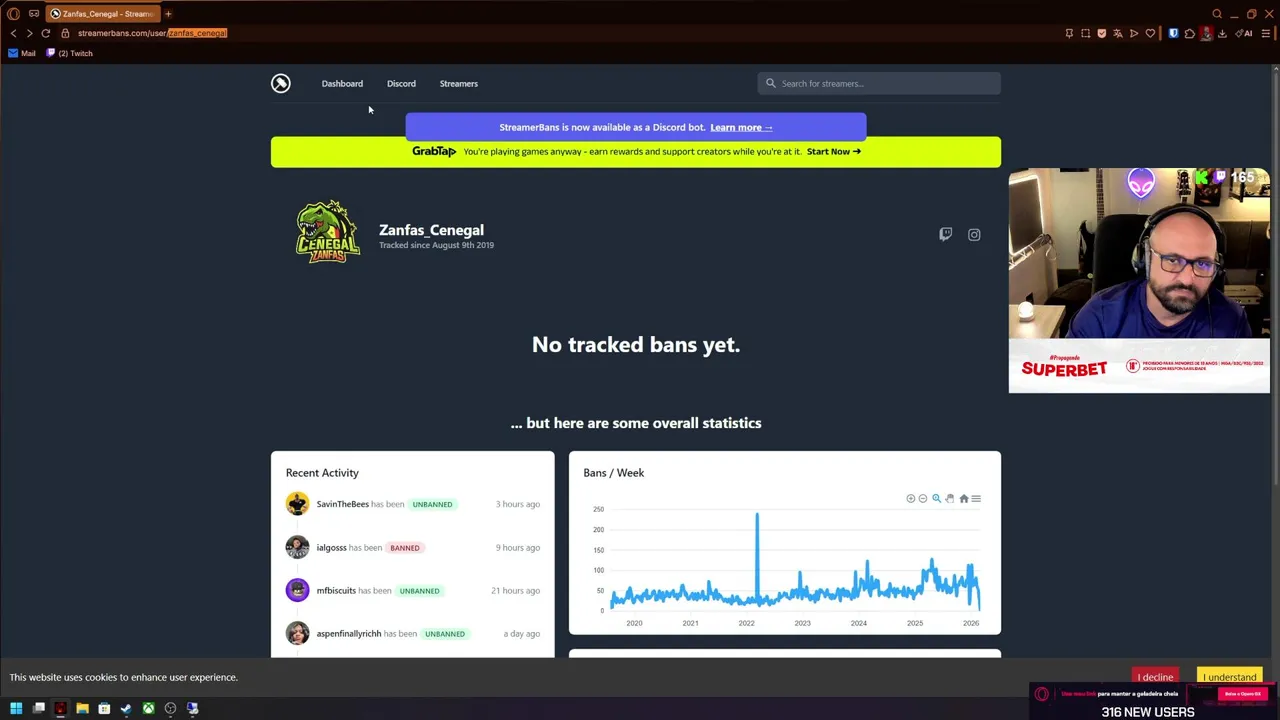This screenshot has width=1280, height=720.
Task: Open Steam from the taskbar
Action: 126,708
